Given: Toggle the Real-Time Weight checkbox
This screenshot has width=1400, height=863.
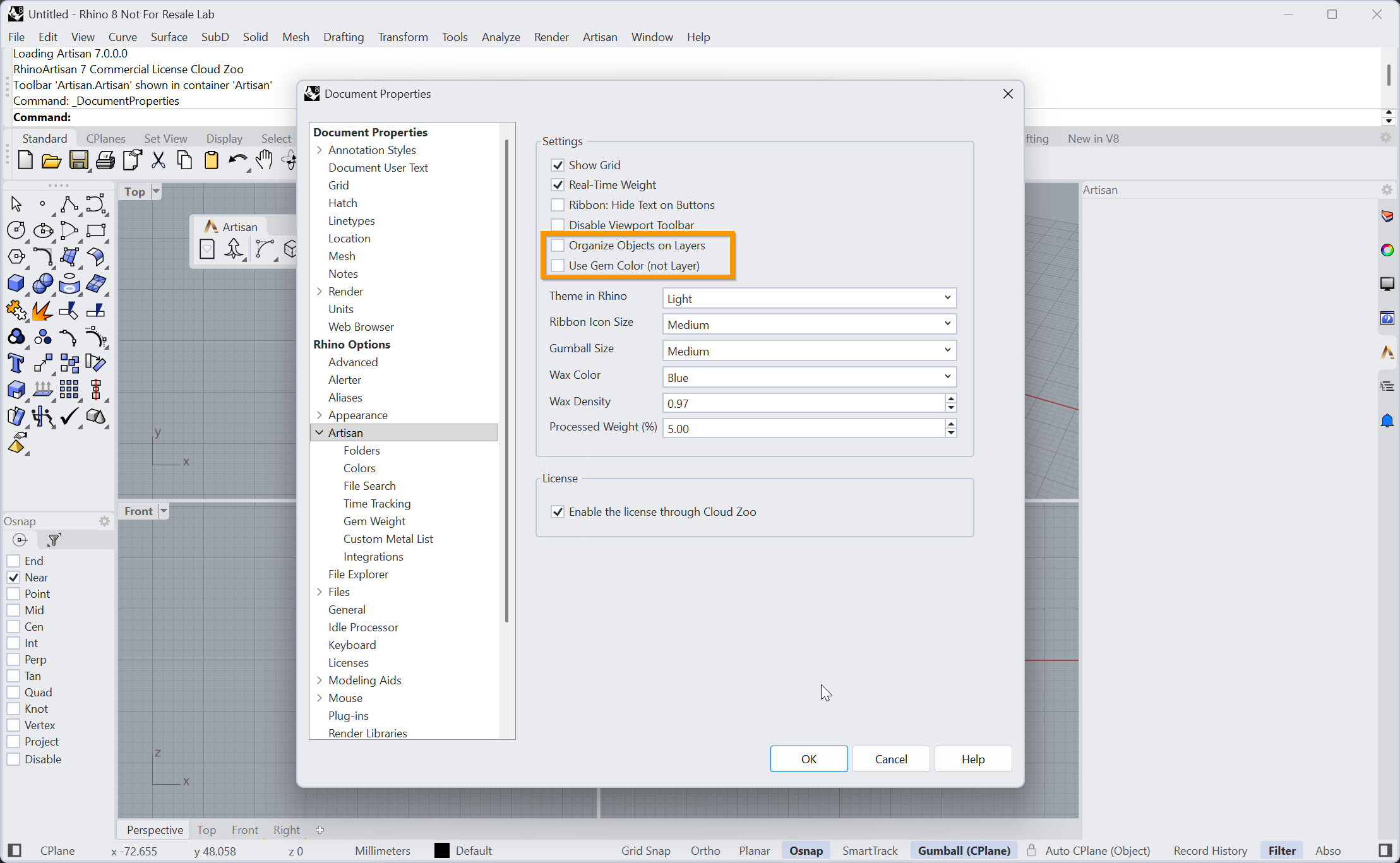Looking at the screenshot, I should 558,185.
